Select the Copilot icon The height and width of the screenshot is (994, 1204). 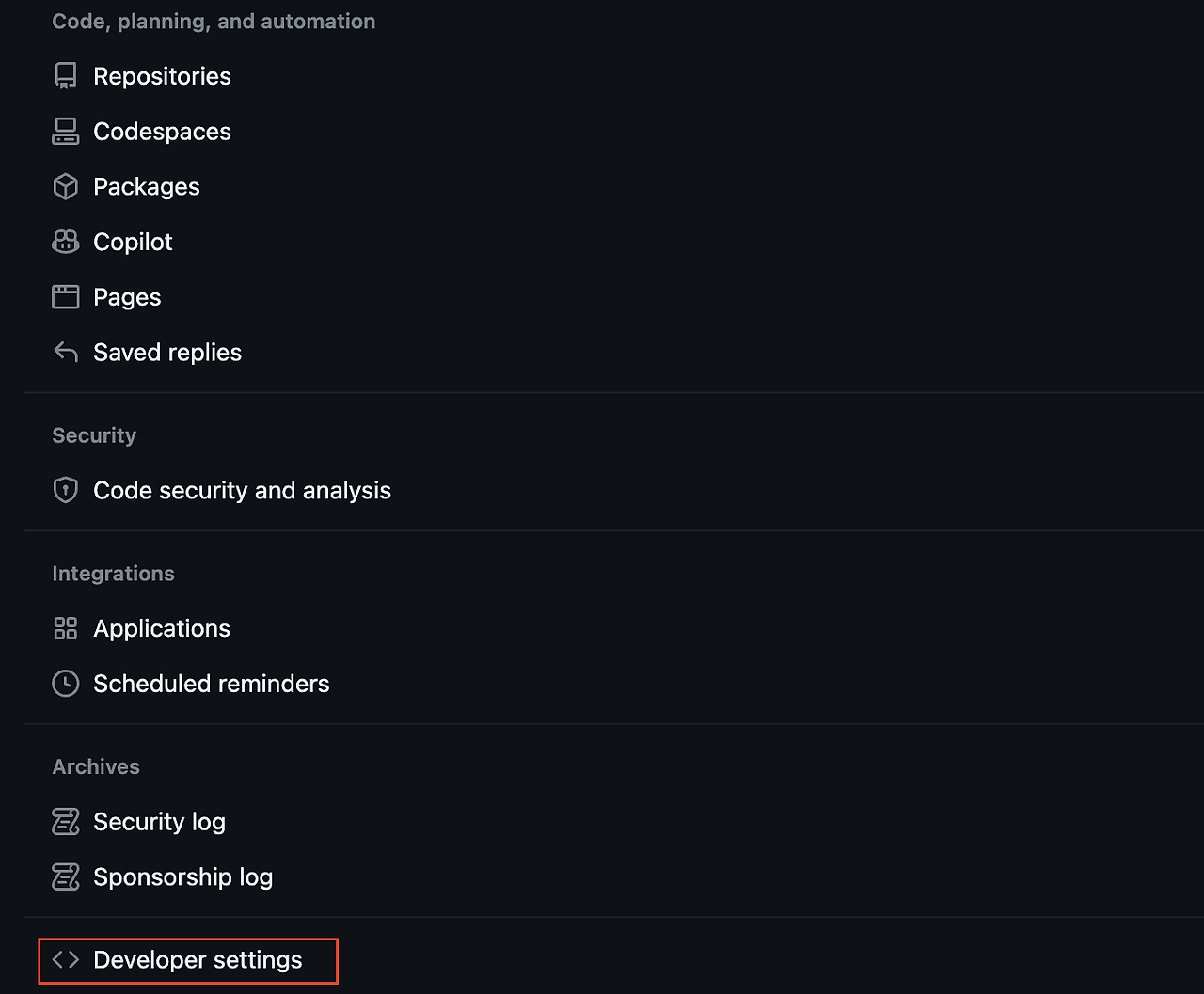(65, 242)
